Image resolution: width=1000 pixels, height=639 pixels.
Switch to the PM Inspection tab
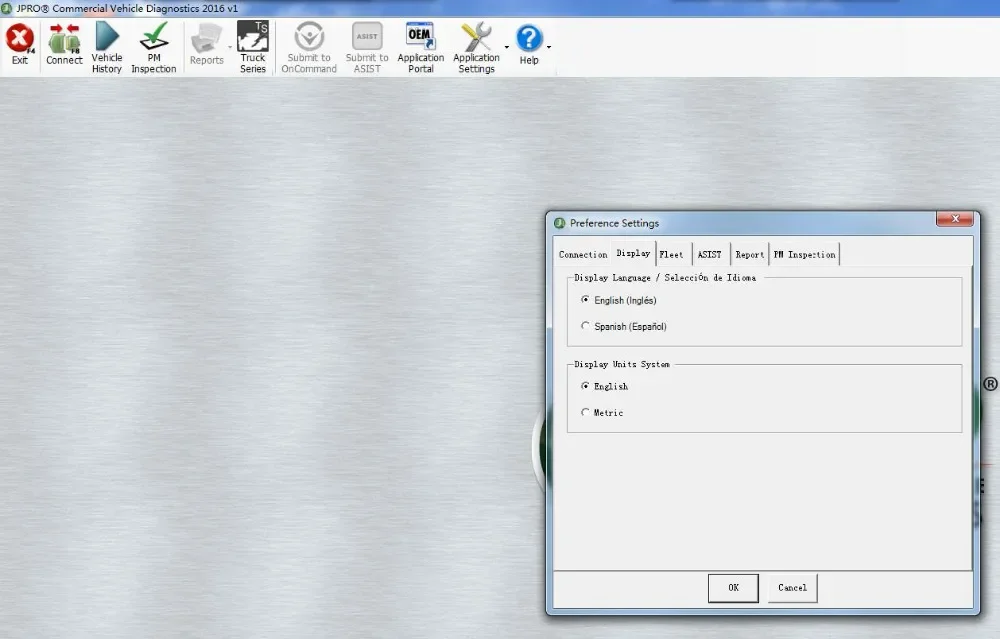[804, 254]
